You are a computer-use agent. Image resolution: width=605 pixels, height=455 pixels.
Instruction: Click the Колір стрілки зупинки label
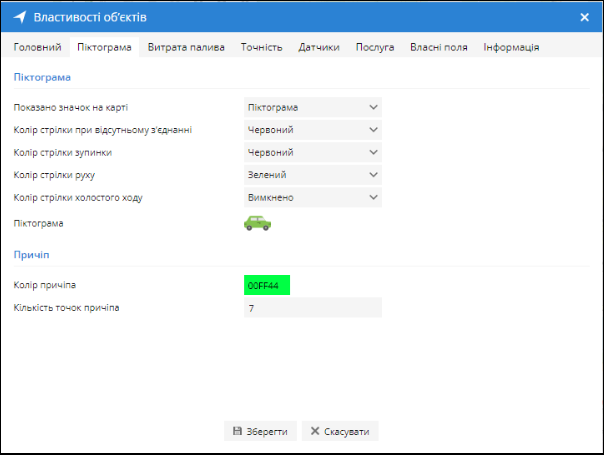[x=63, y=152]
